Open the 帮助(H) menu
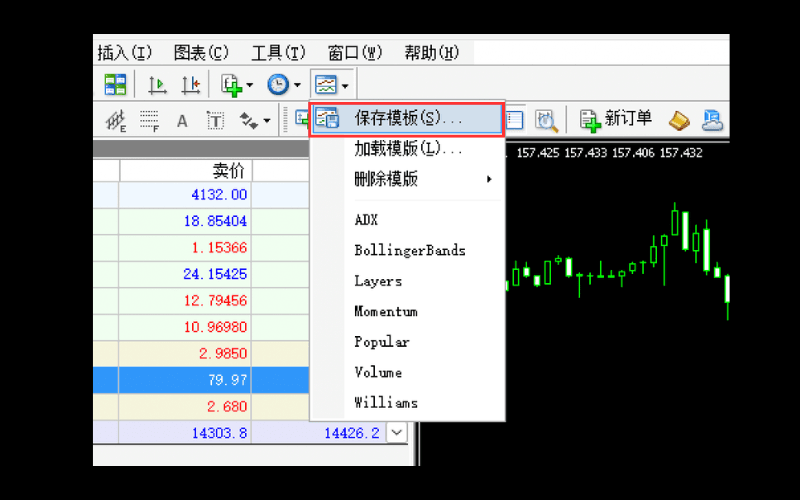Screen dimensions: 800x500 click(432, 52)
